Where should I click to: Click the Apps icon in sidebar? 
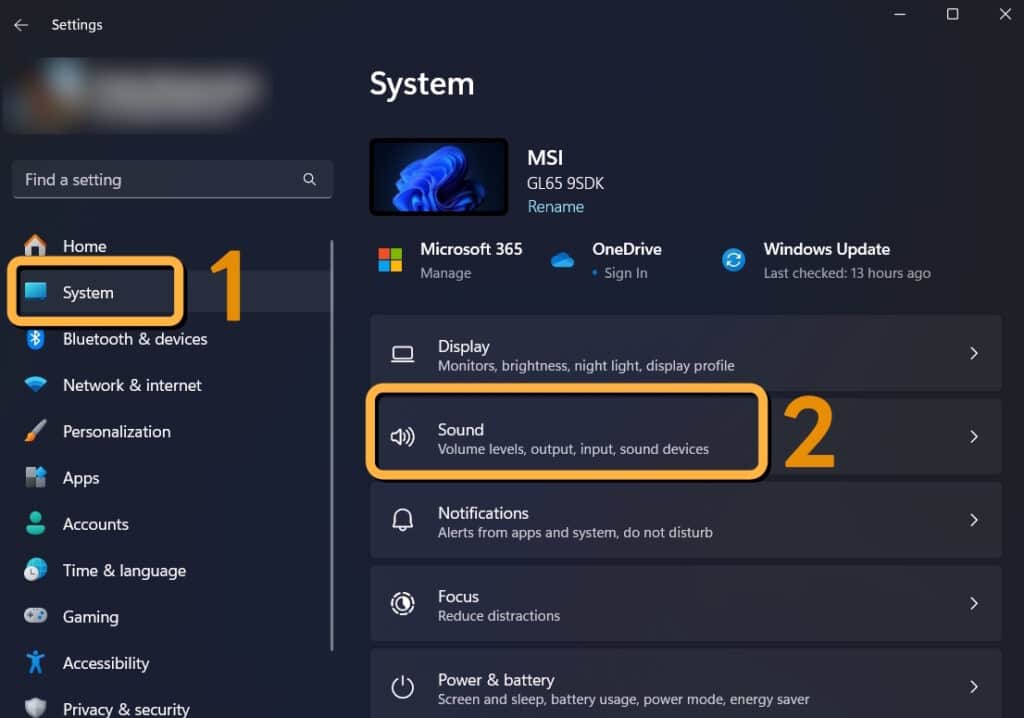35,477
